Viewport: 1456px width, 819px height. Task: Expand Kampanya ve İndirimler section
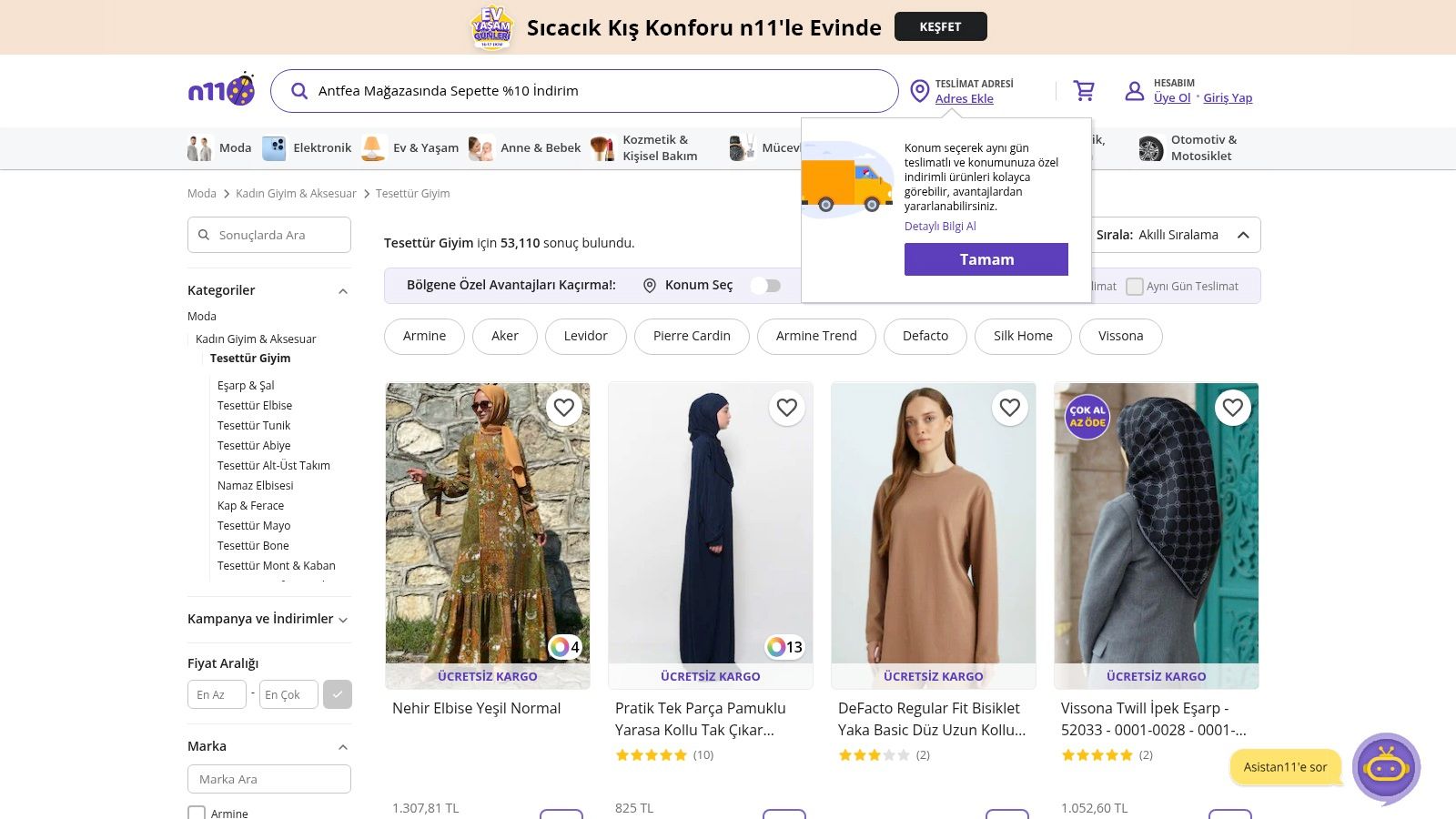[343, 620]
